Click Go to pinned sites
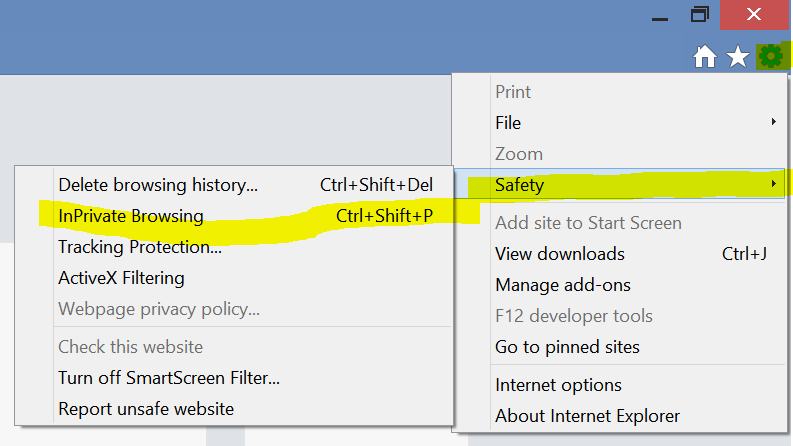 pyautogui.click(x=567, y=347)
